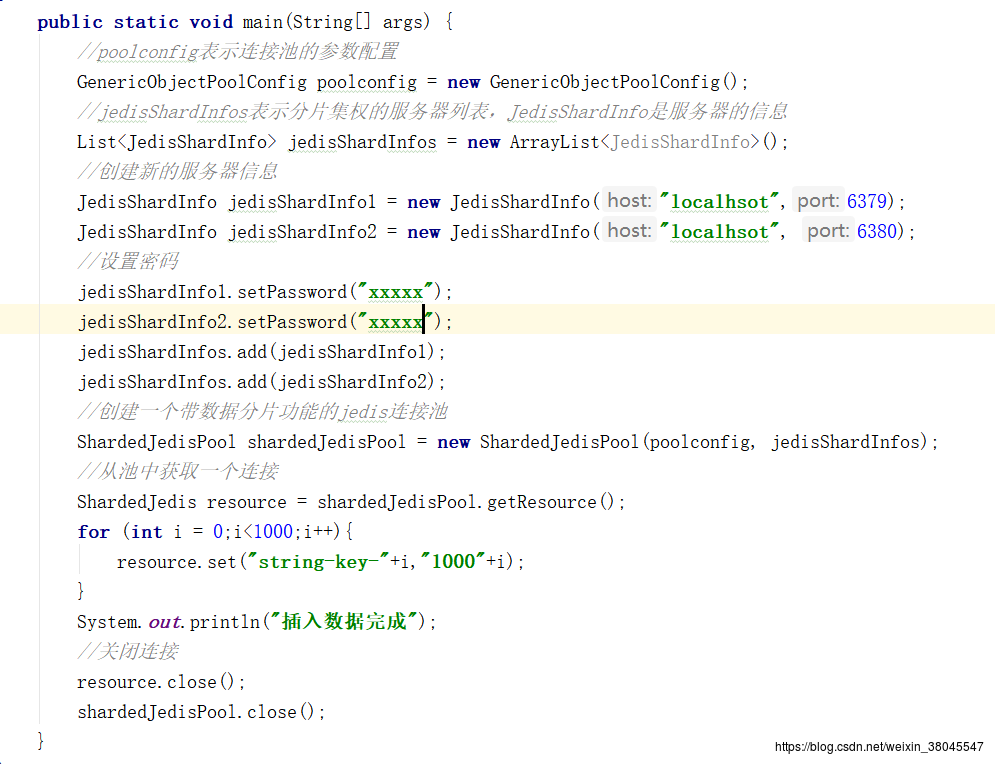Click the port number 6379

pyautogui.click(x=867, y=202)
